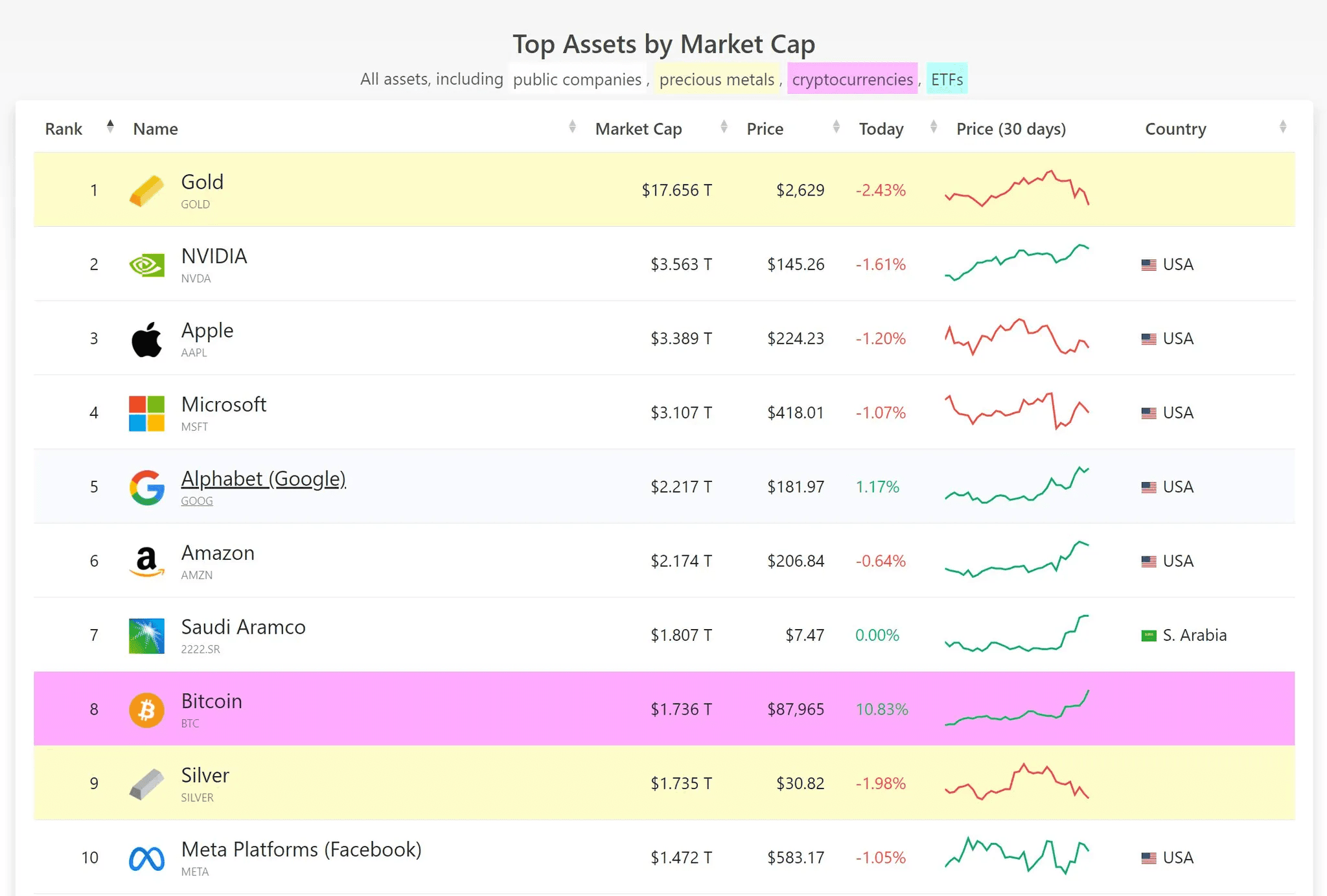Click the Gold bar icon
The image size is (1327, 896).
(146, 191)
